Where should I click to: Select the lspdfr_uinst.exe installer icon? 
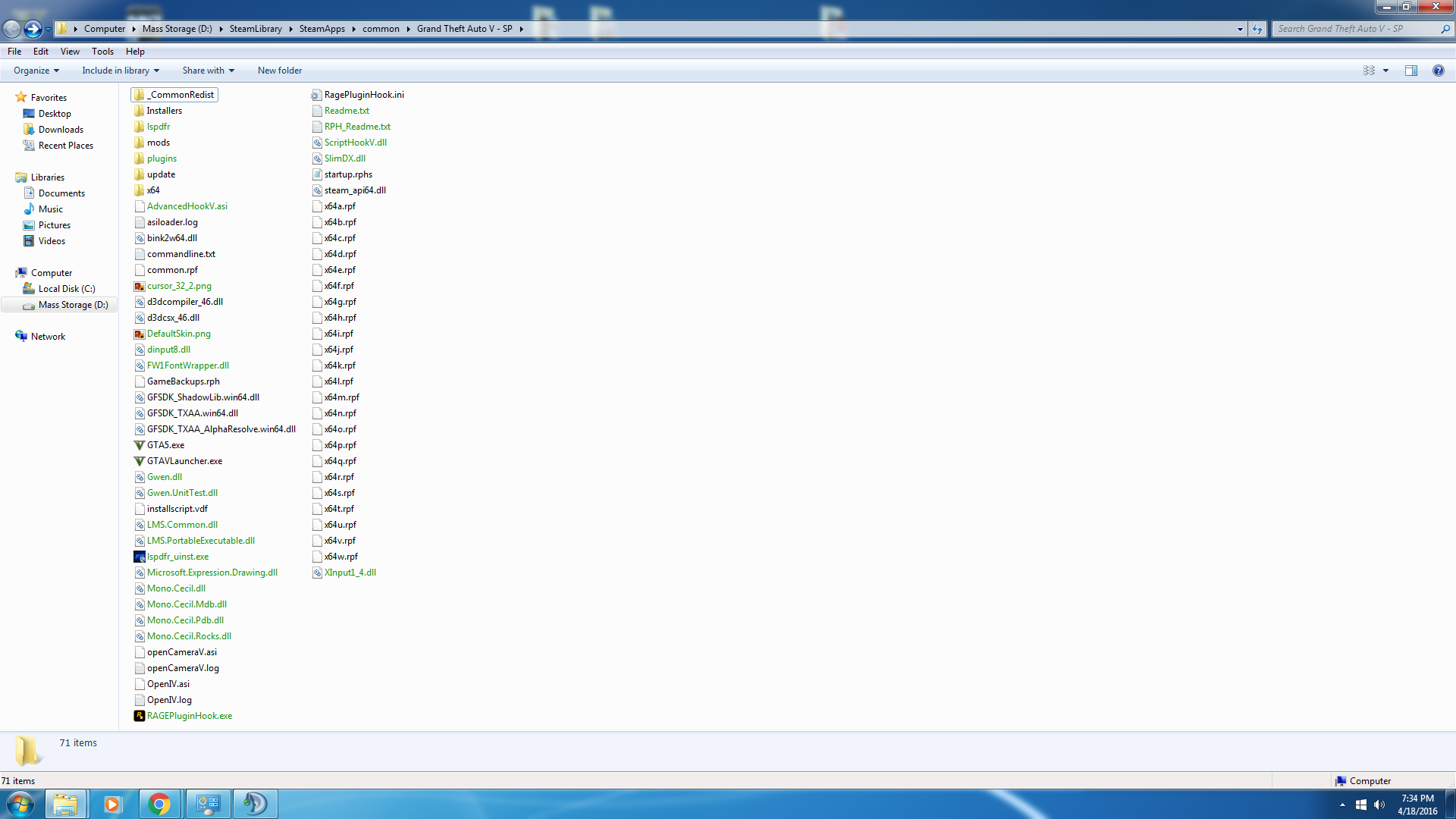pyautogui.click(x=140, y=557)
